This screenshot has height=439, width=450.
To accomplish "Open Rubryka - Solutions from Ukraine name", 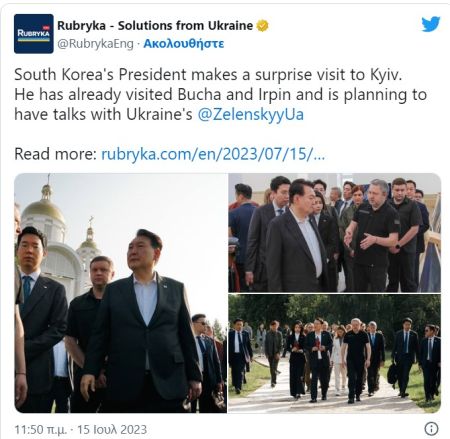I will click(x=155, y=25).
